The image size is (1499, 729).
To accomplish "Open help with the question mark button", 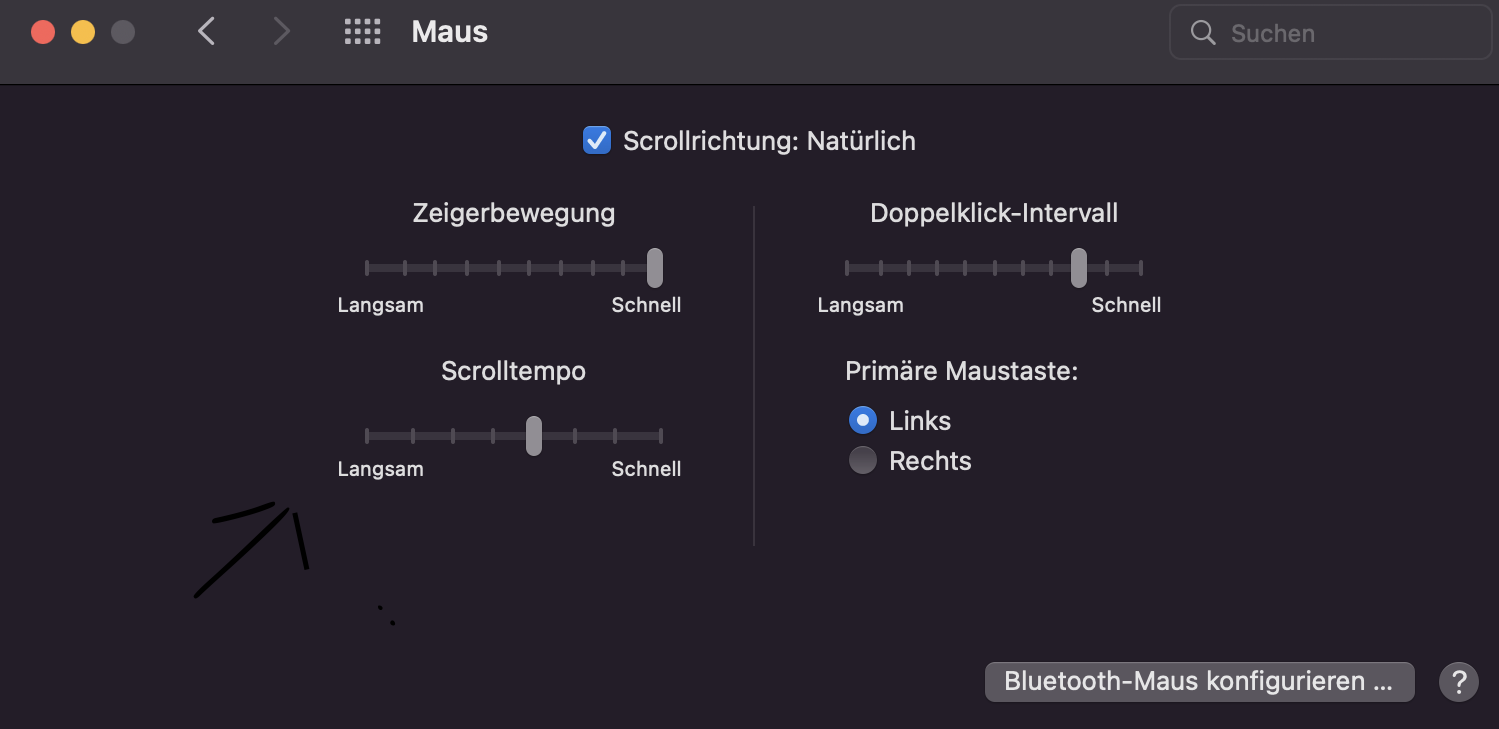I will click(x=1458, y=682).
